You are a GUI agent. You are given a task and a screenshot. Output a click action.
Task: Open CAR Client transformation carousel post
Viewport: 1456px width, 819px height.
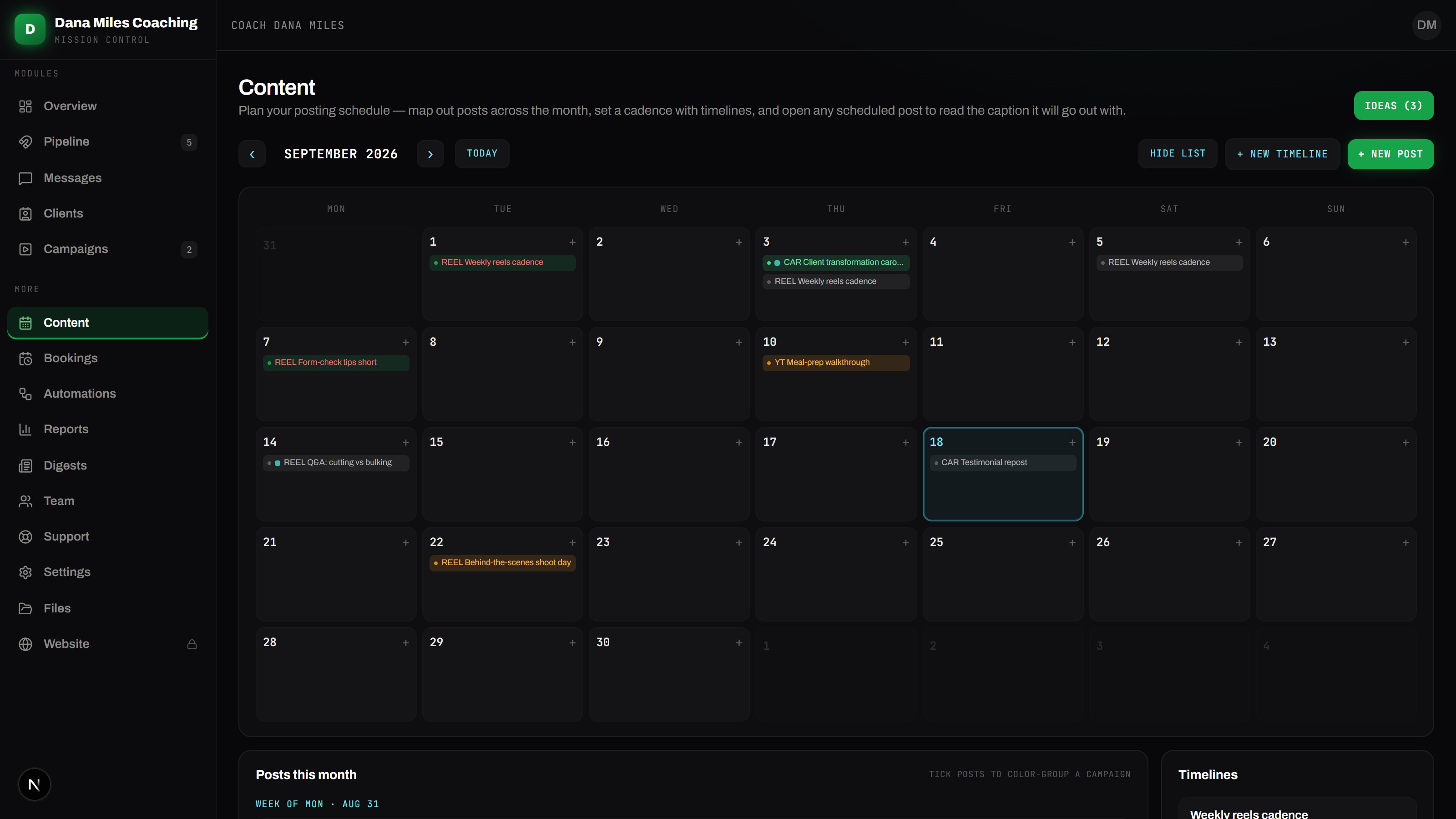click(x=836, y=262)
